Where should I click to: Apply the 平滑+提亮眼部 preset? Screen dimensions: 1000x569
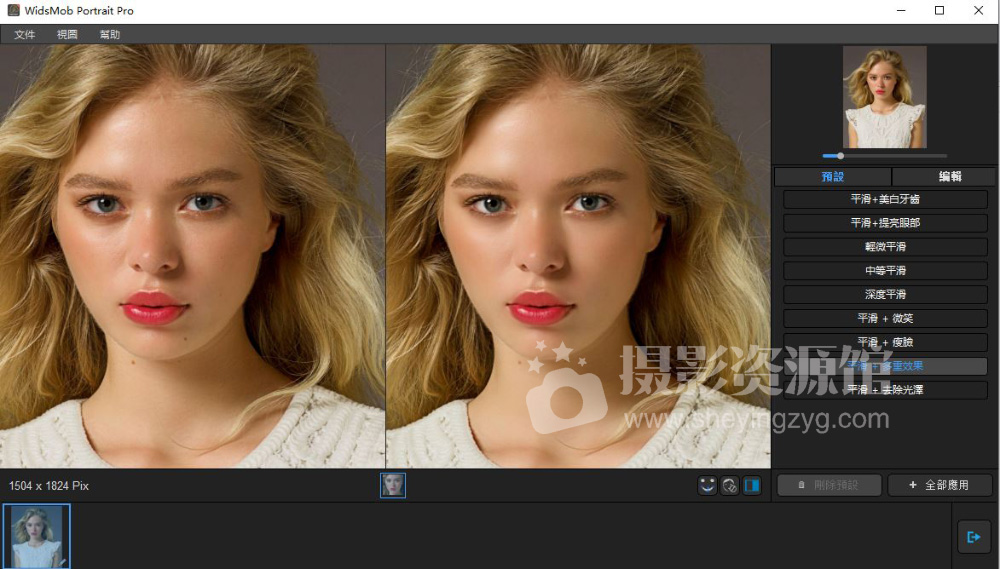click(x=884, y=223)
